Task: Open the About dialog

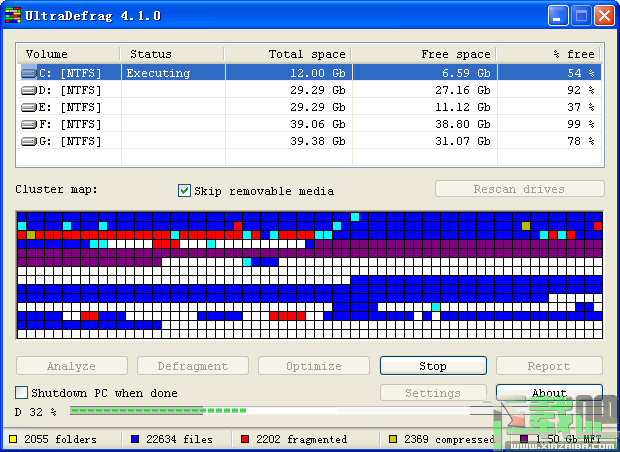Action: [549, 393]
